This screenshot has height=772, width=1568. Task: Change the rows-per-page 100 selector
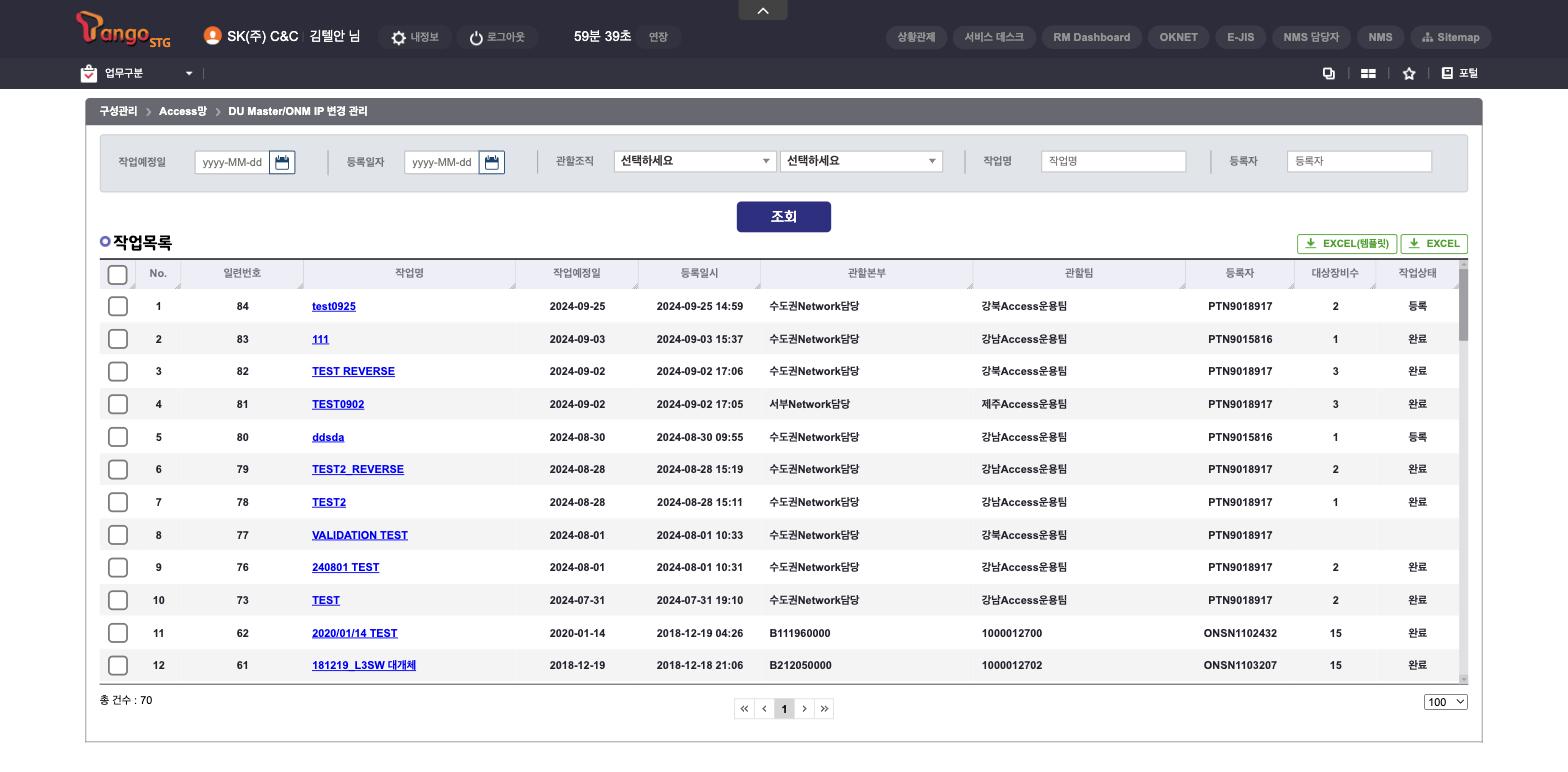pyautogui.click(x=1445, y=702)
